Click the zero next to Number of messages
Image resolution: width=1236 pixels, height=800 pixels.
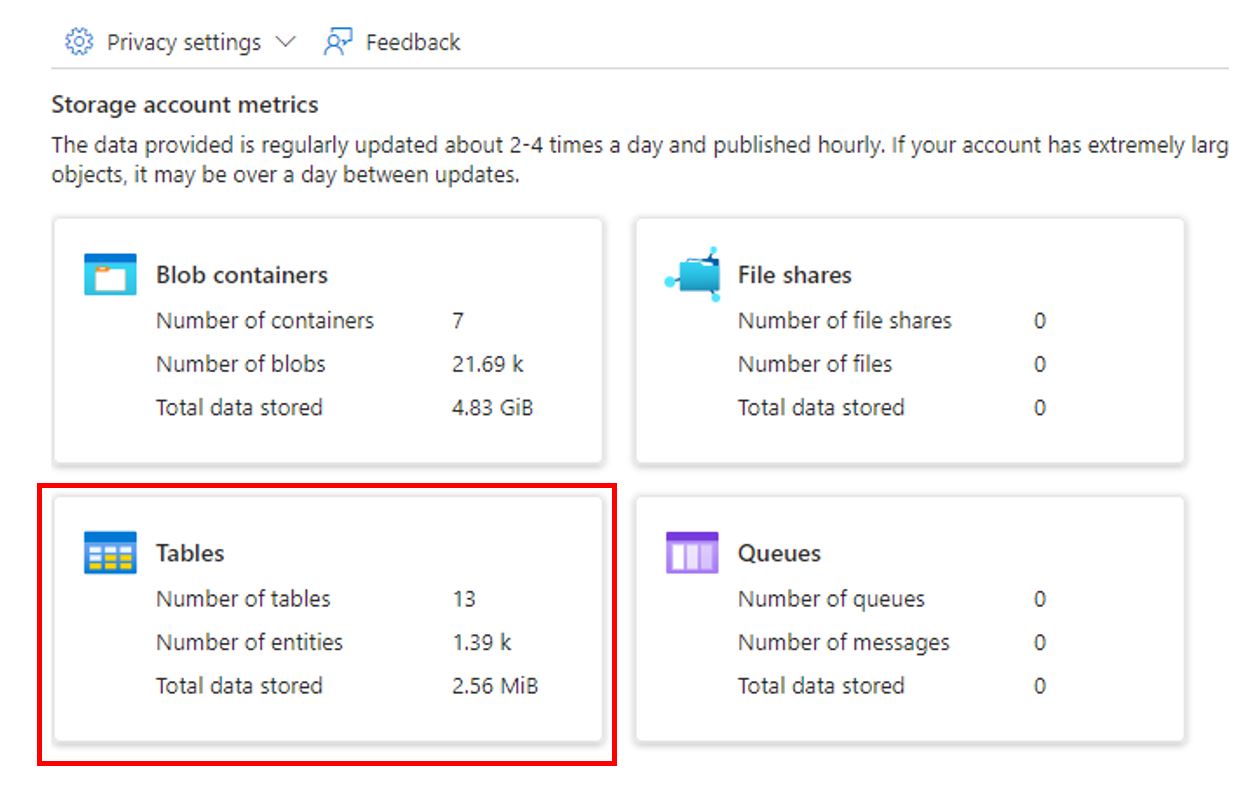[x=1040, y=642]
